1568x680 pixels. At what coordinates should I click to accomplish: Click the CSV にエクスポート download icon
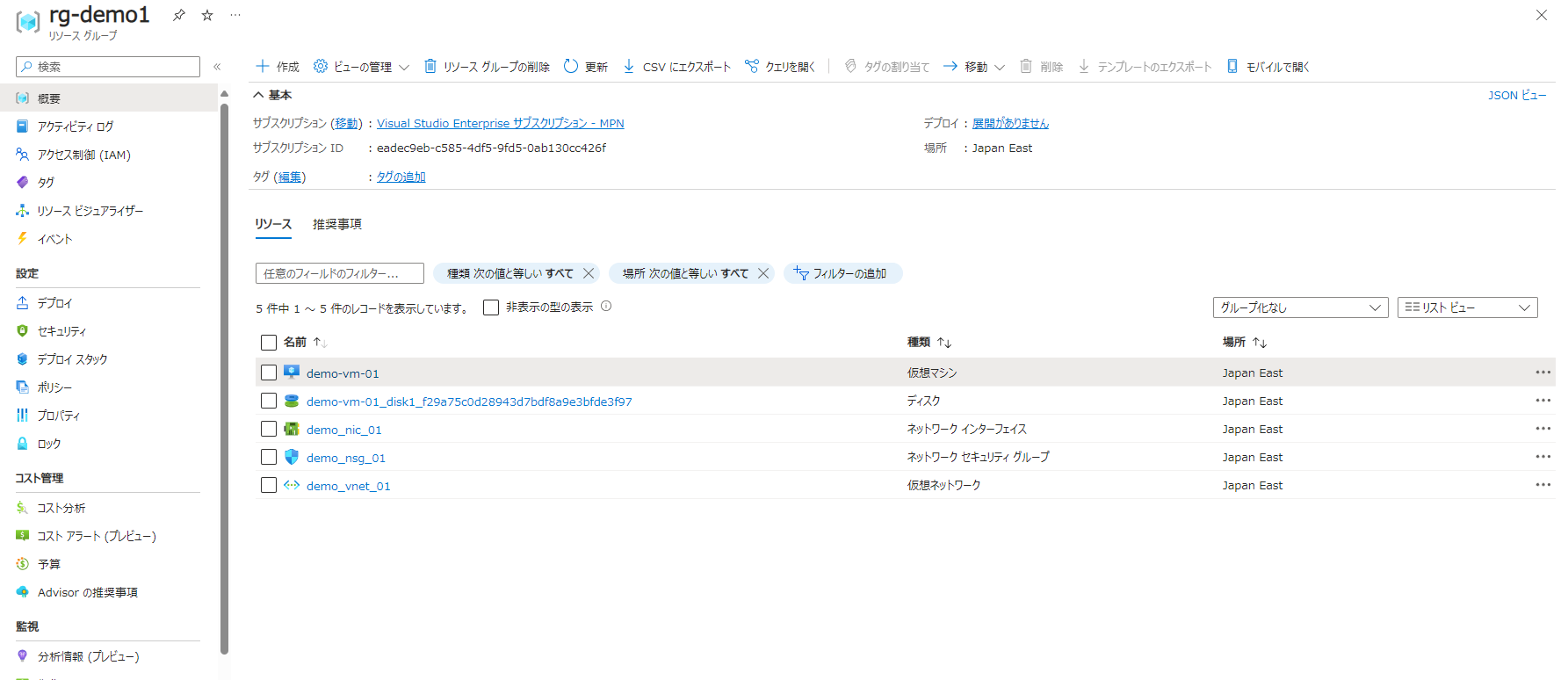[x=629, y=66]
